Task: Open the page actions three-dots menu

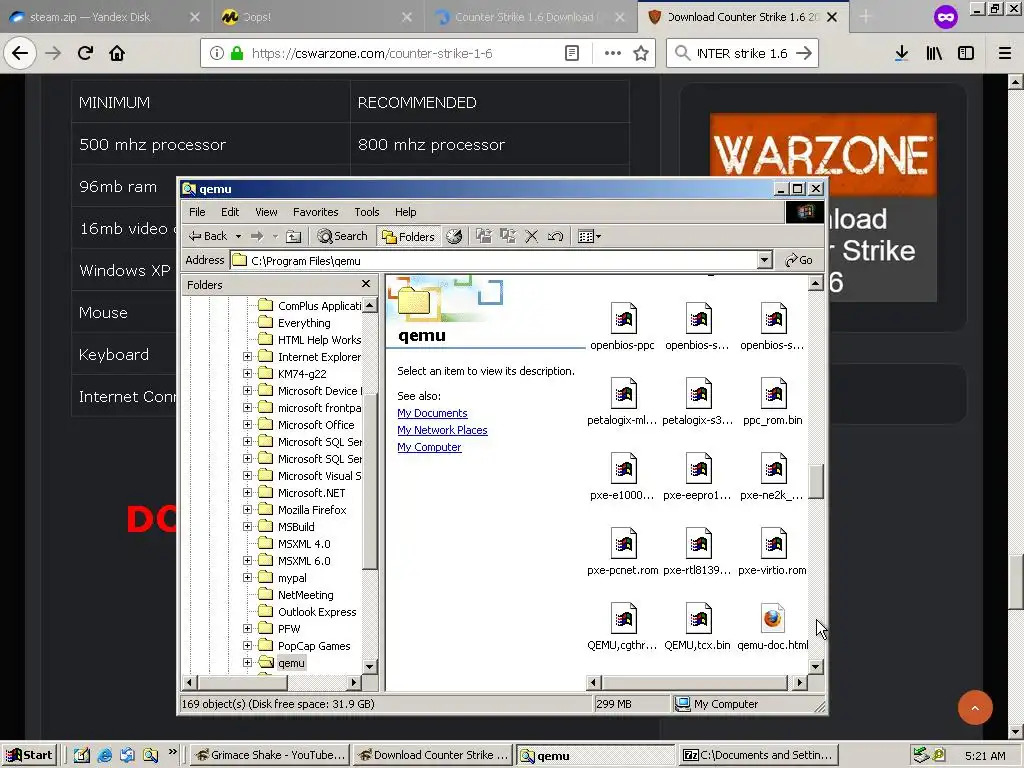Action: pyautogui.click(x=613, y=53)
